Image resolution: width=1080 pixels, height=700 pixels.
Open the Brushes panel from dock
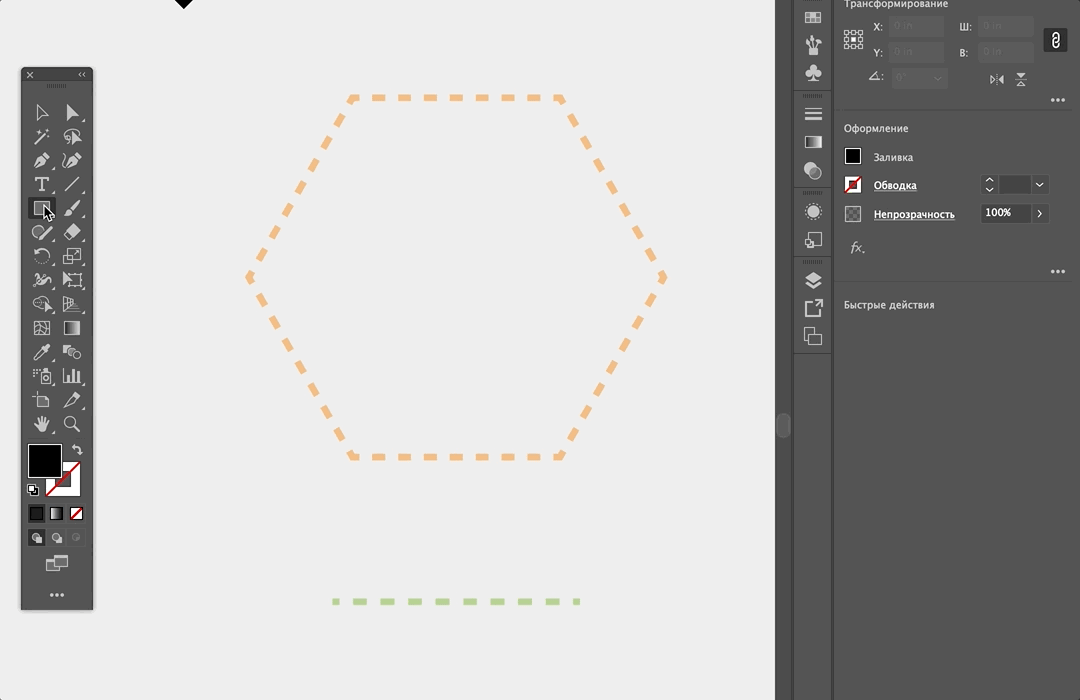pyautogui.click(x=813, y=45)
